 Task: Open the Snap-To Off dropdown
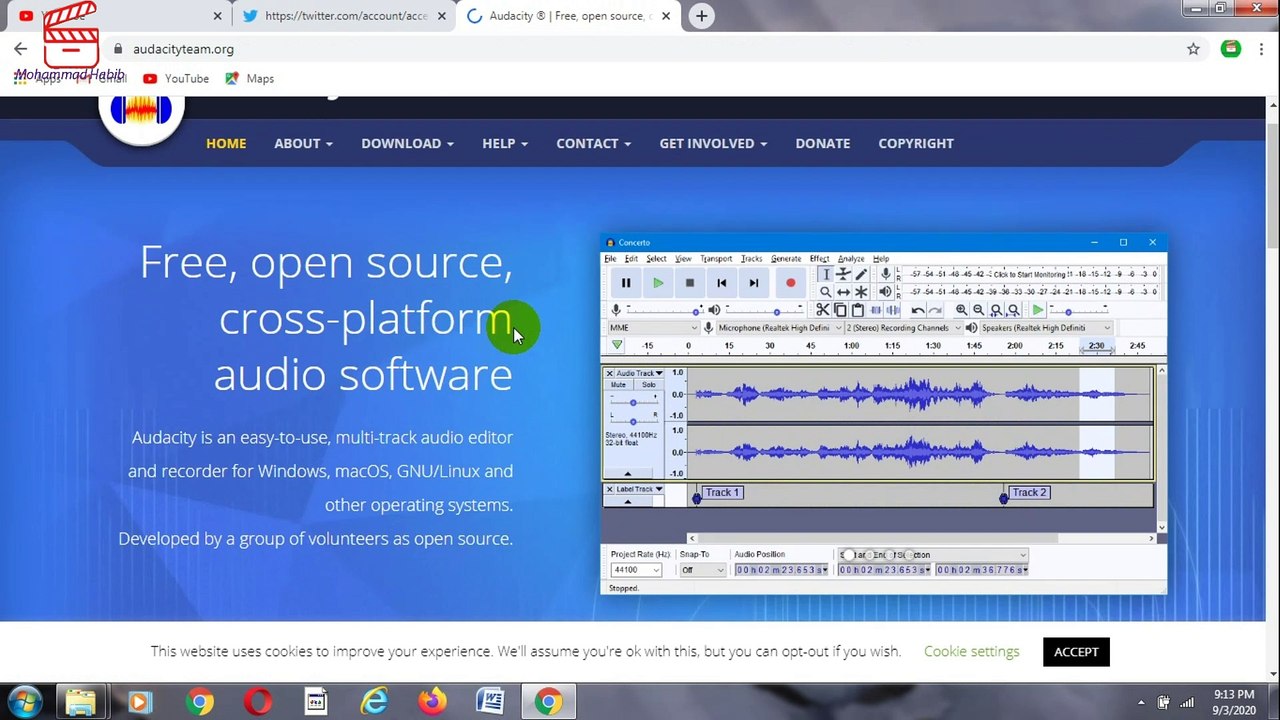pyautogui.click(x=702, y=570)
